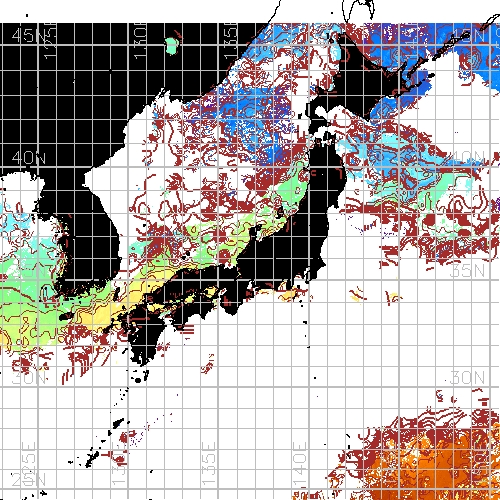Viewport: 500px width, 500px height.
Task: Select the 35N label on the right side
Action: [467, 271]
